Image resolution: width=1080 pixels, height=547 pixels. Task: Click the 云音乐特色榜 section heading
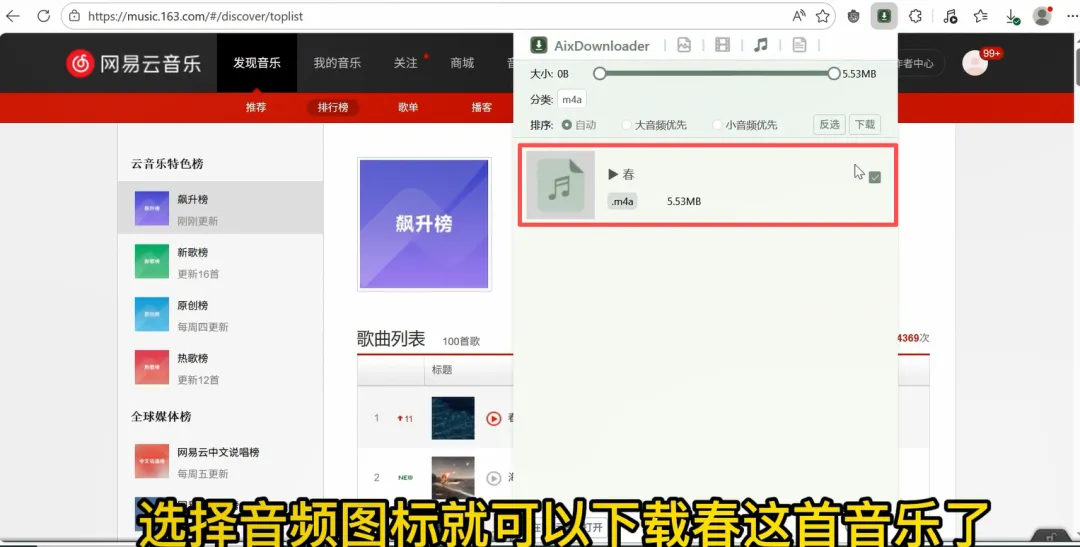point(167,164)
